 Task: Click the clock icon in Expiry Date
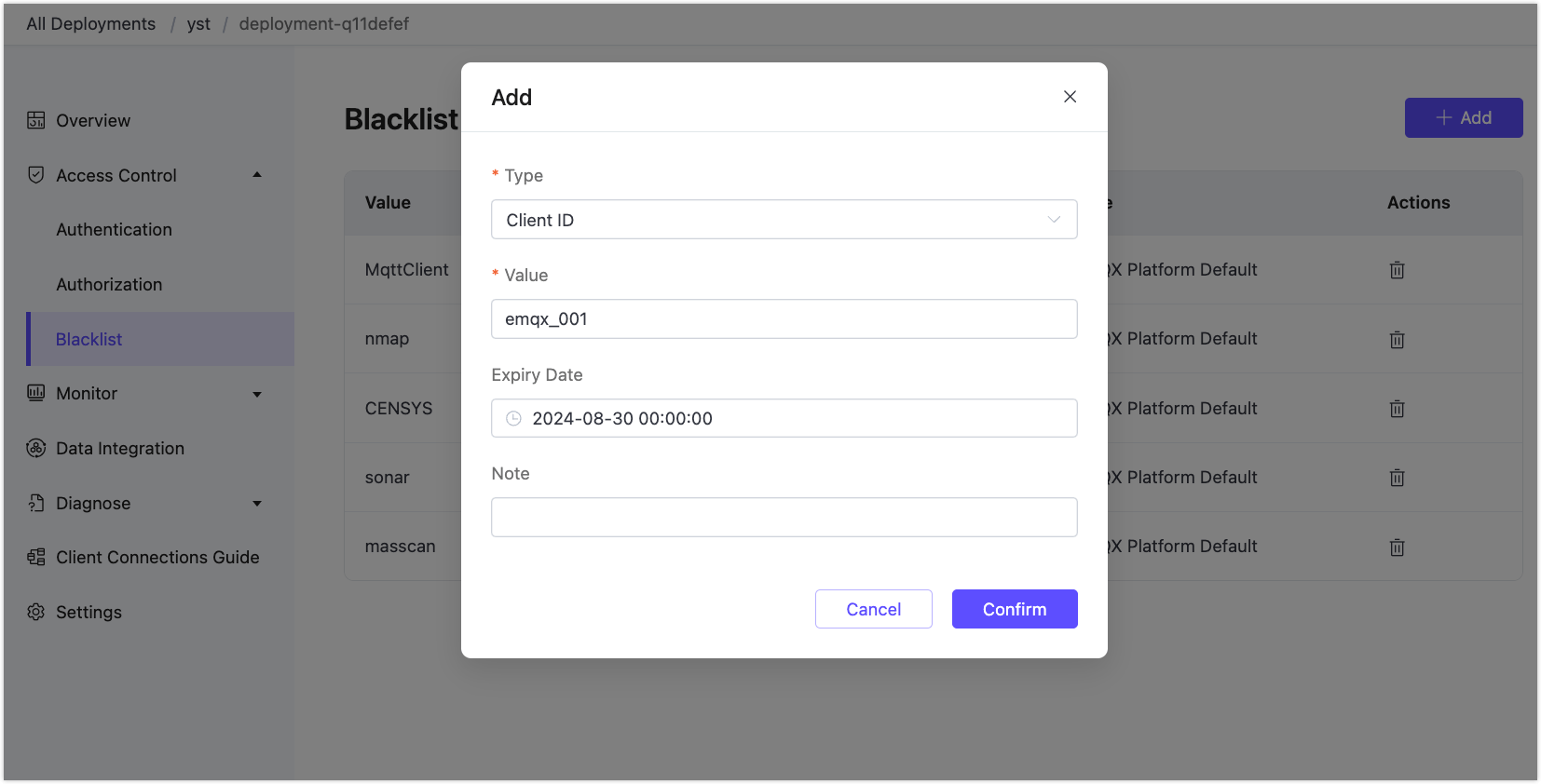coord(513,419)
